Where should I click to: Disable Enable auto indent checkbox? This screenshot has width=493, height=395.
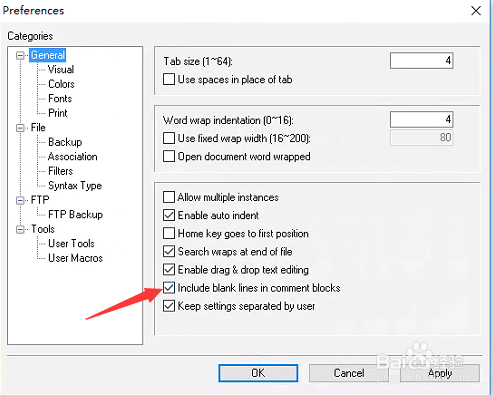[x=169, y=215]
